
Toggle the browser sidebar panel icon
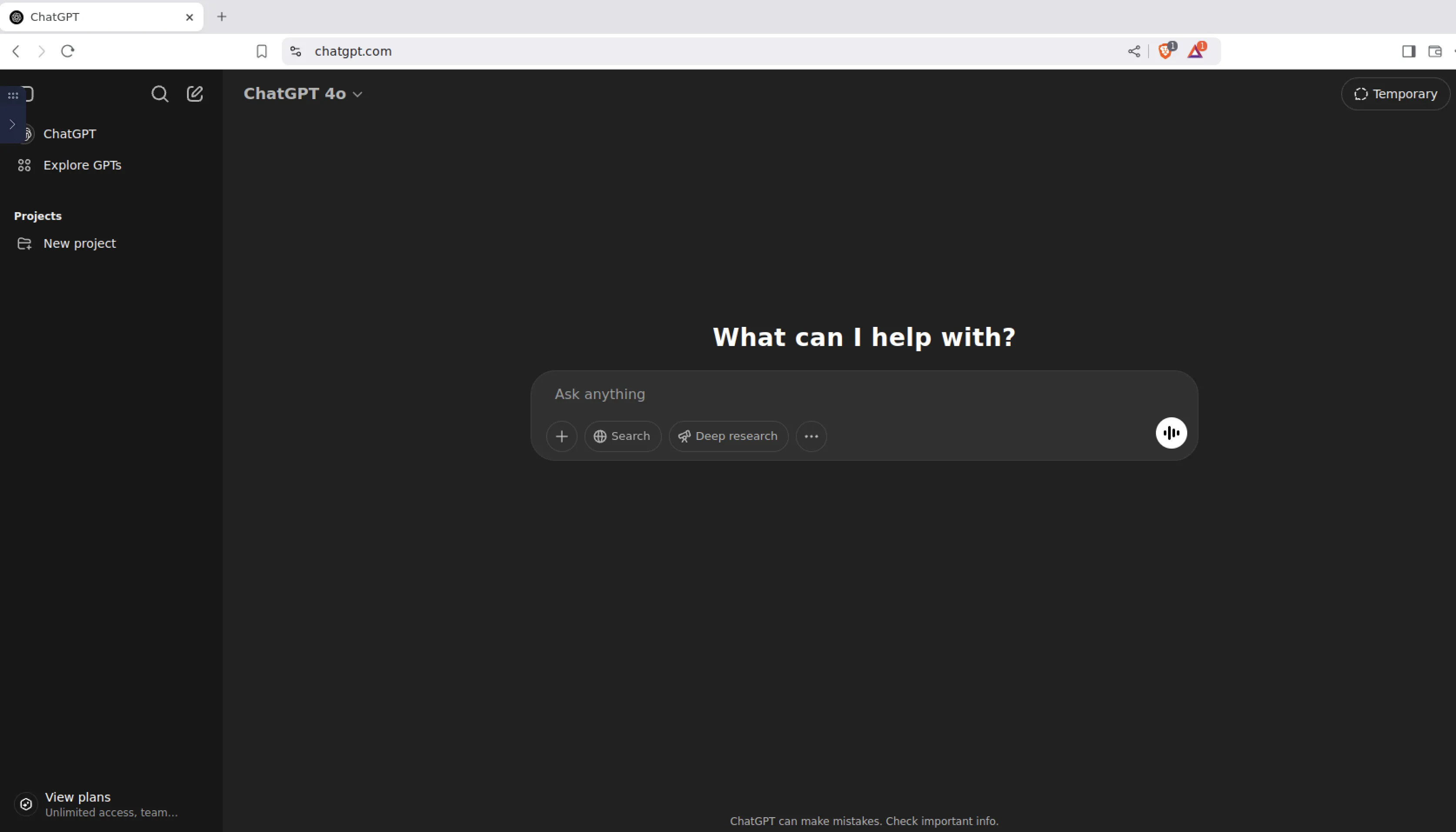[x=1409, y=51]
